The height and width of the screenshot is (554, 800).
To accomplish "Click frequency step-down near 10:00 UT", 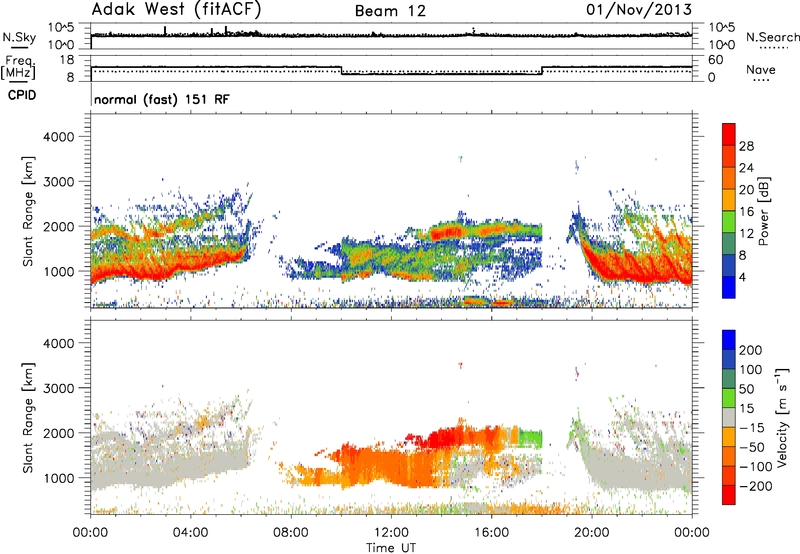I will click(341, 70).
